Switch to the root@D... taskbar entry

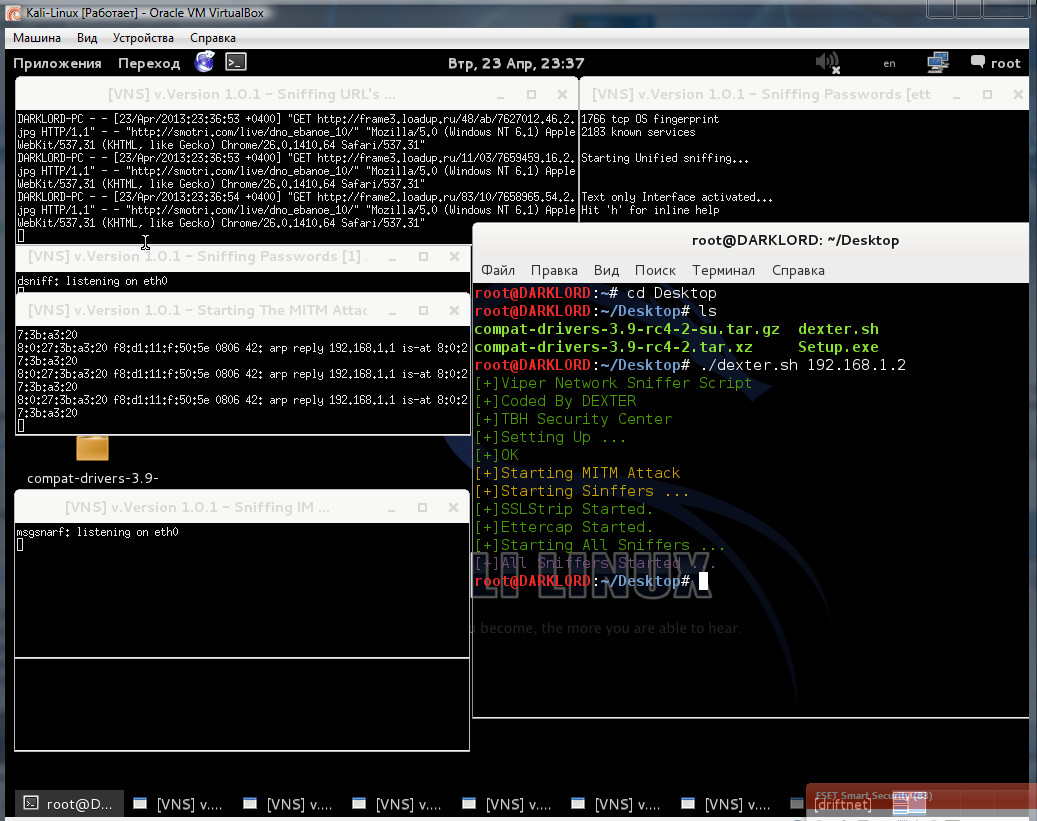click(69, 804)
